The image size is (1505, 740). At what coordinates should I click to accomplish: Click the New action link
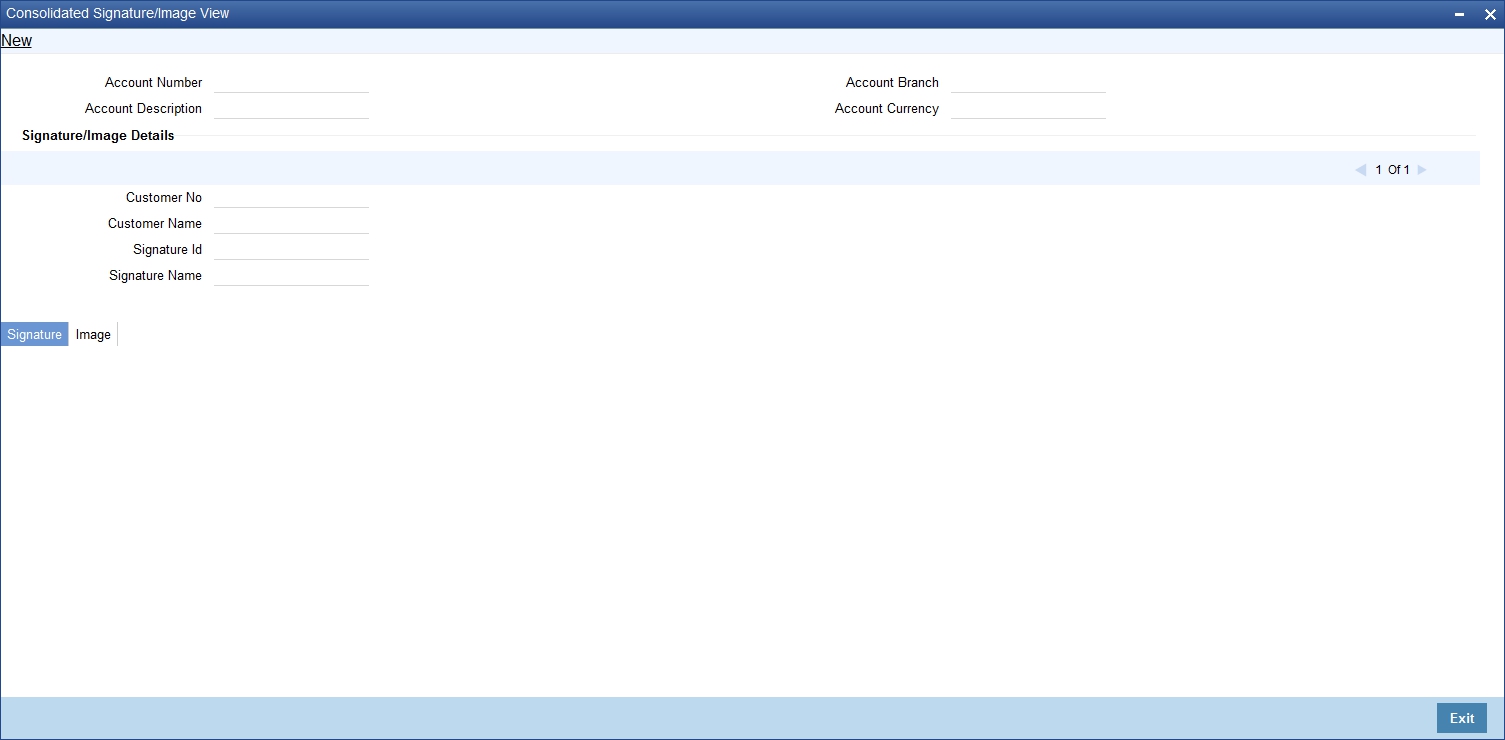click(x=16, y=40)
